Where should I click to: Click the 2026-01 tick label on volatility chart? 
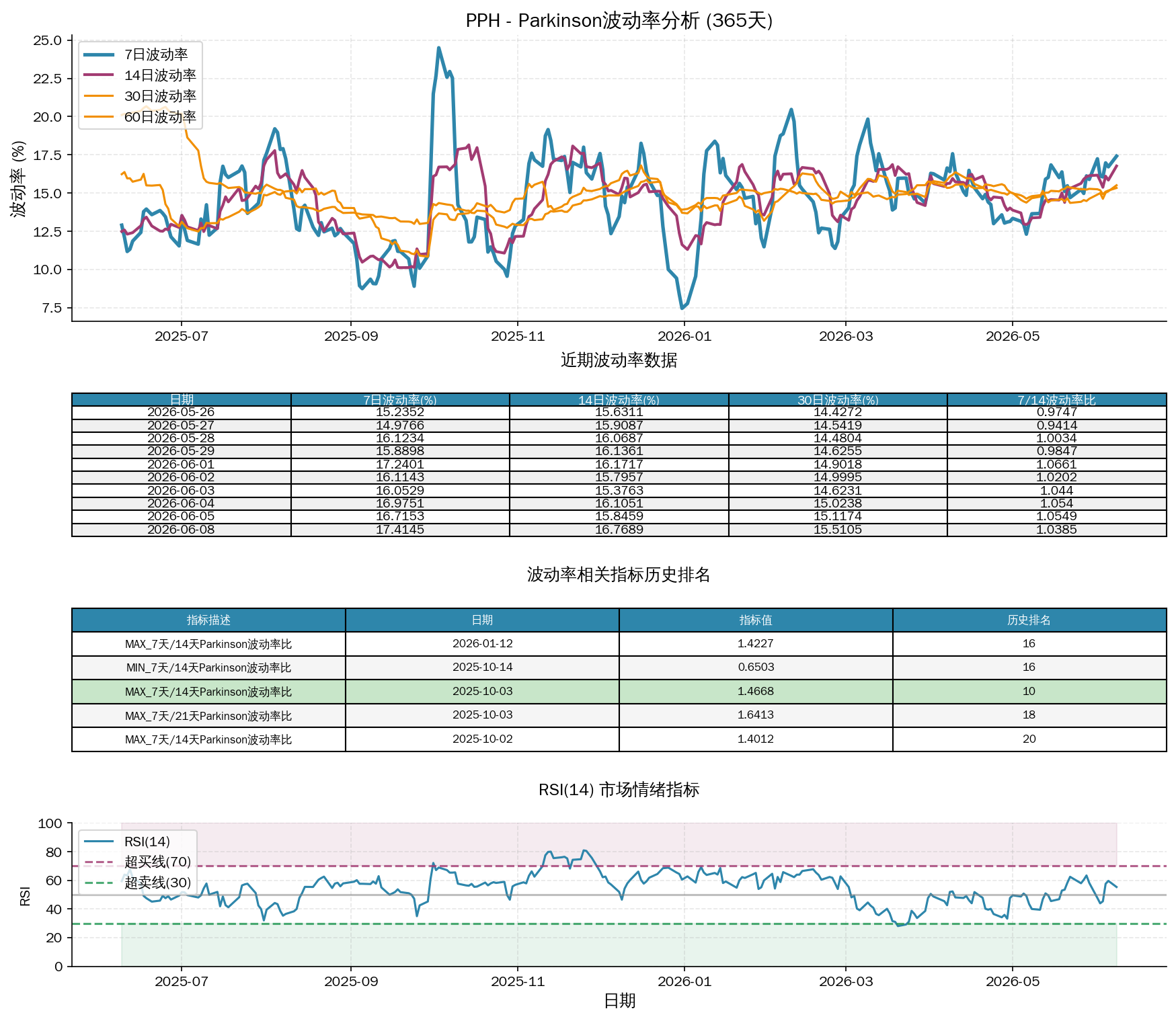684,336
